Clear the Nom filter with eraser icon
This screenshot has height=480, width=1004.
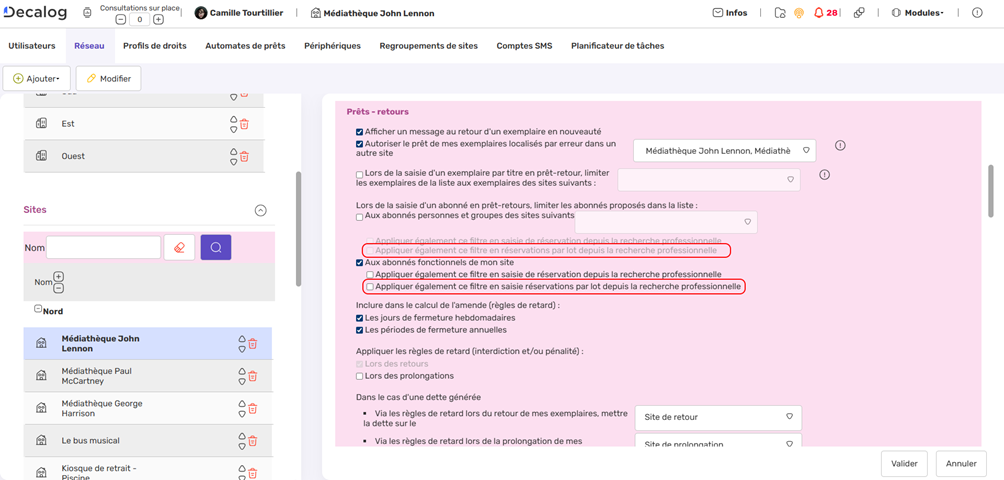179,247
